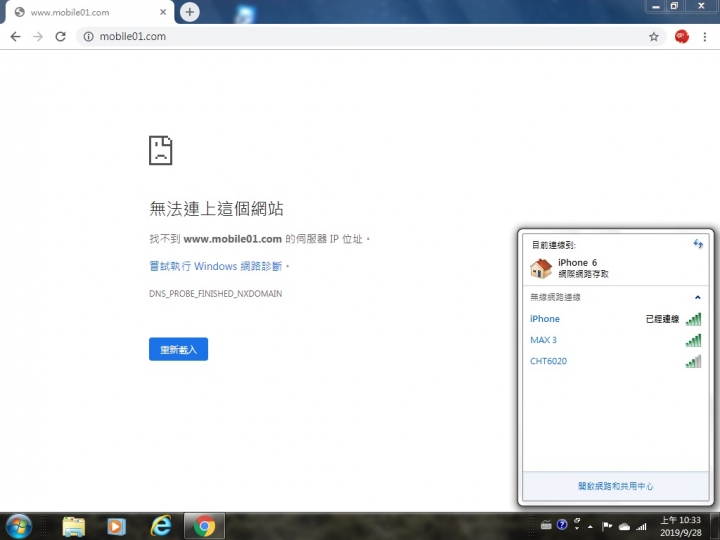This screenshot has width=720, height=540.
Task: Click the 重新載入 reload button
Action: click(178, 349)
